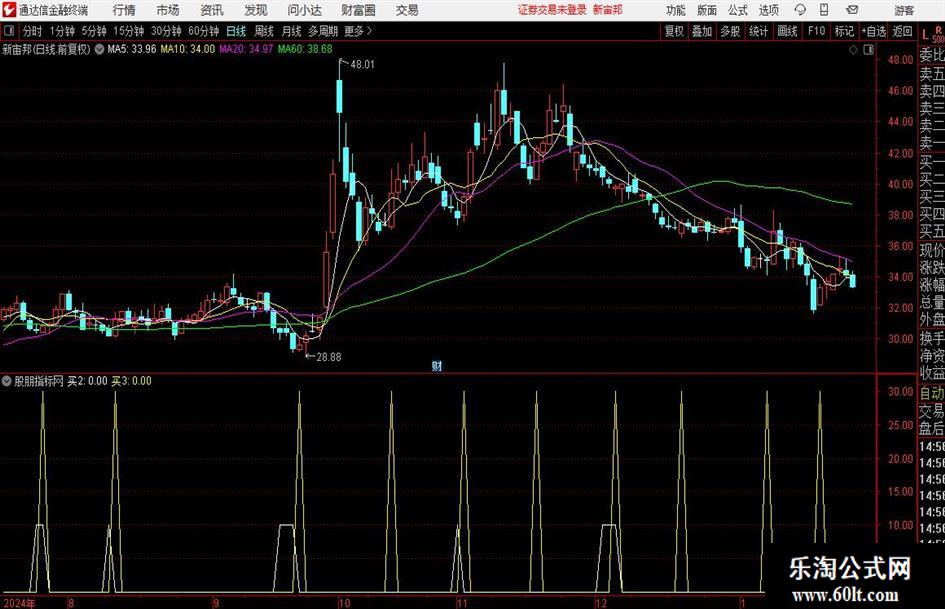Click the diamond icon above the price axis
Image resolution: width=945 pixels, height=609 pixels.
853,50
